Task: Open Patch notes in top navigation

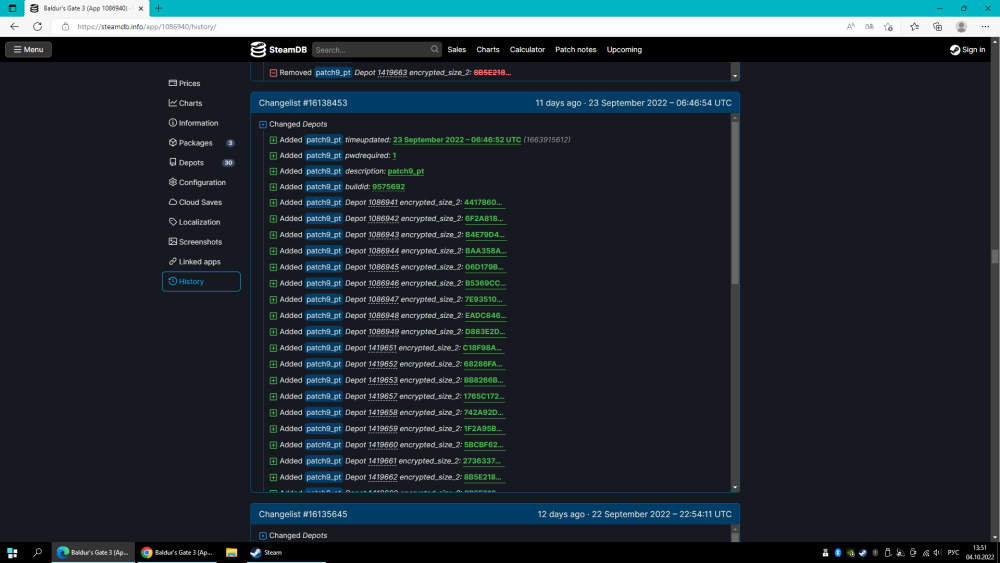Action: pos(575,50)
